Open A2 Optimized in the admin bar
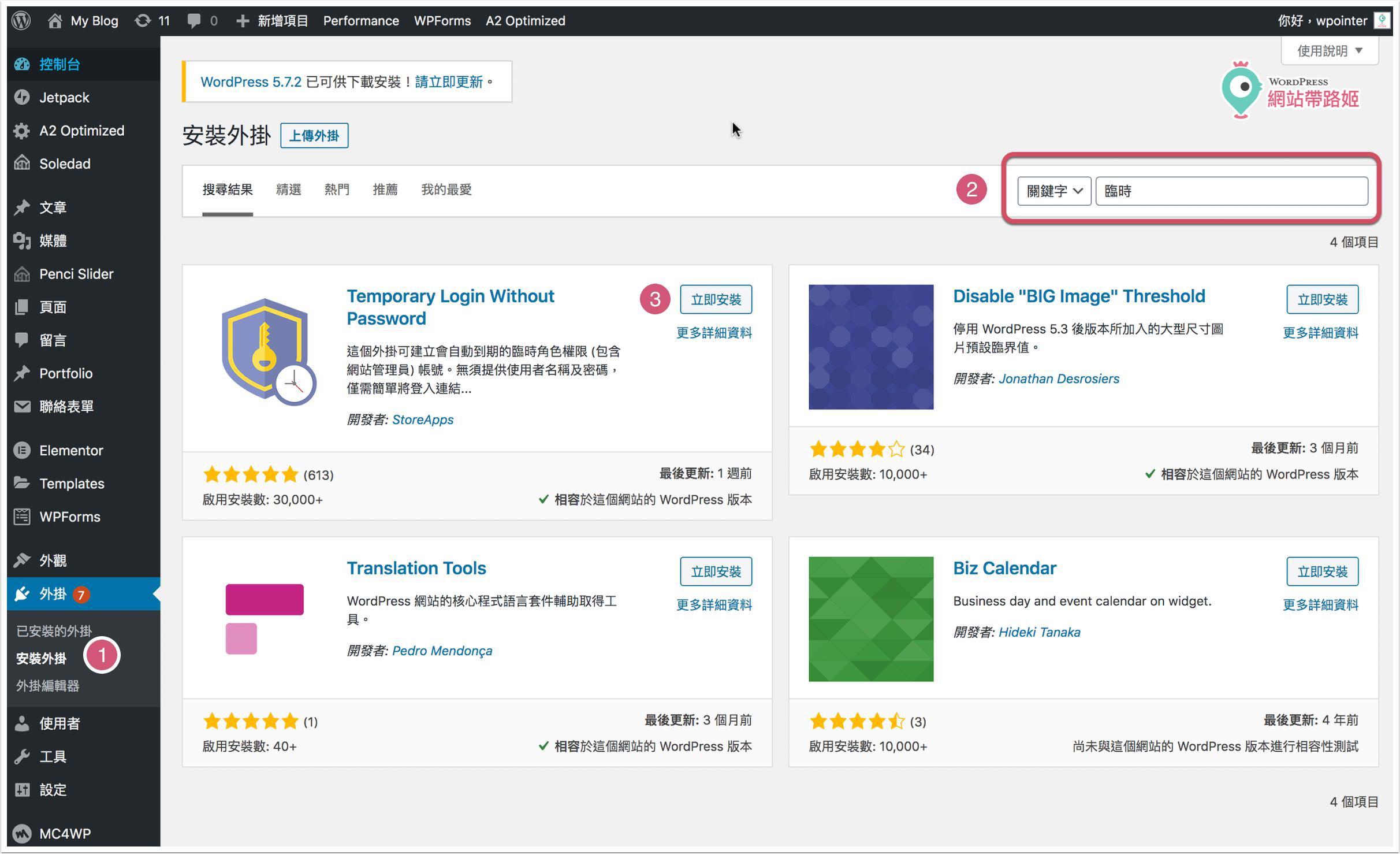The width and height of the screenshot is (1400, 854). [x=526, y=21]
